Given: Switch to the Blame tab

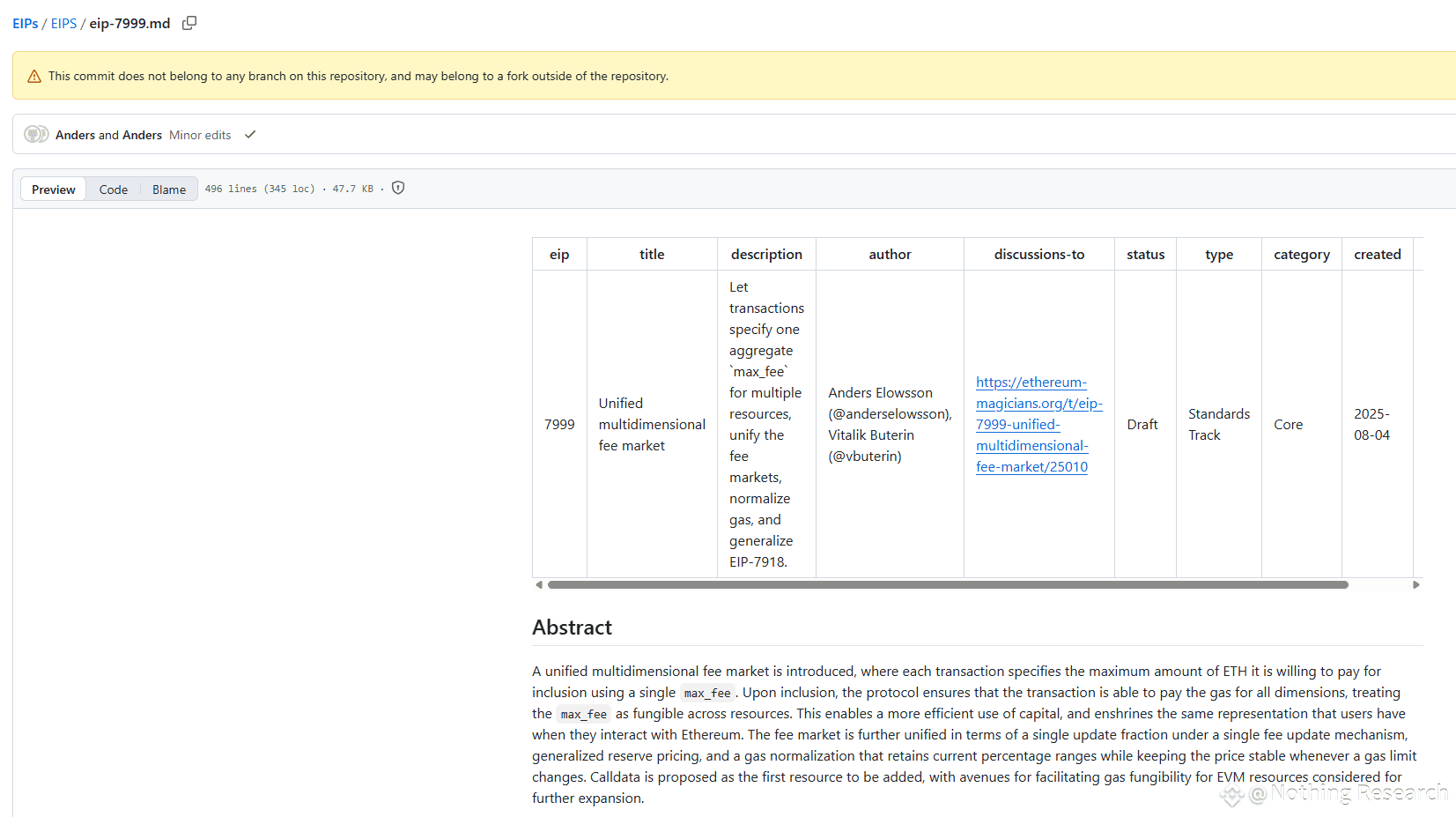Looking at the screenshot, I should 169,189.
